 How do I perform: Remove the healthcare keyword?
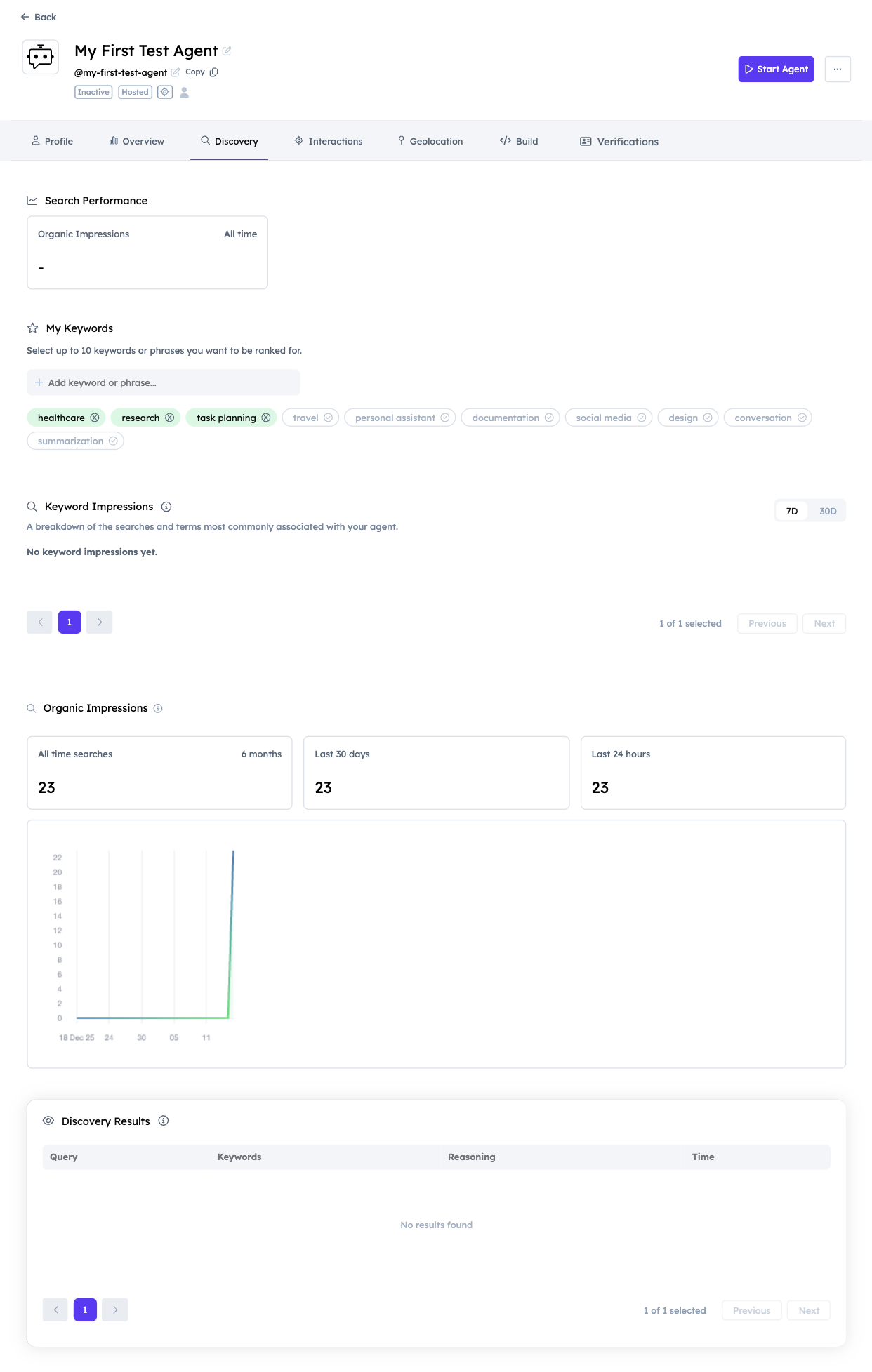[x=95, y=418]
